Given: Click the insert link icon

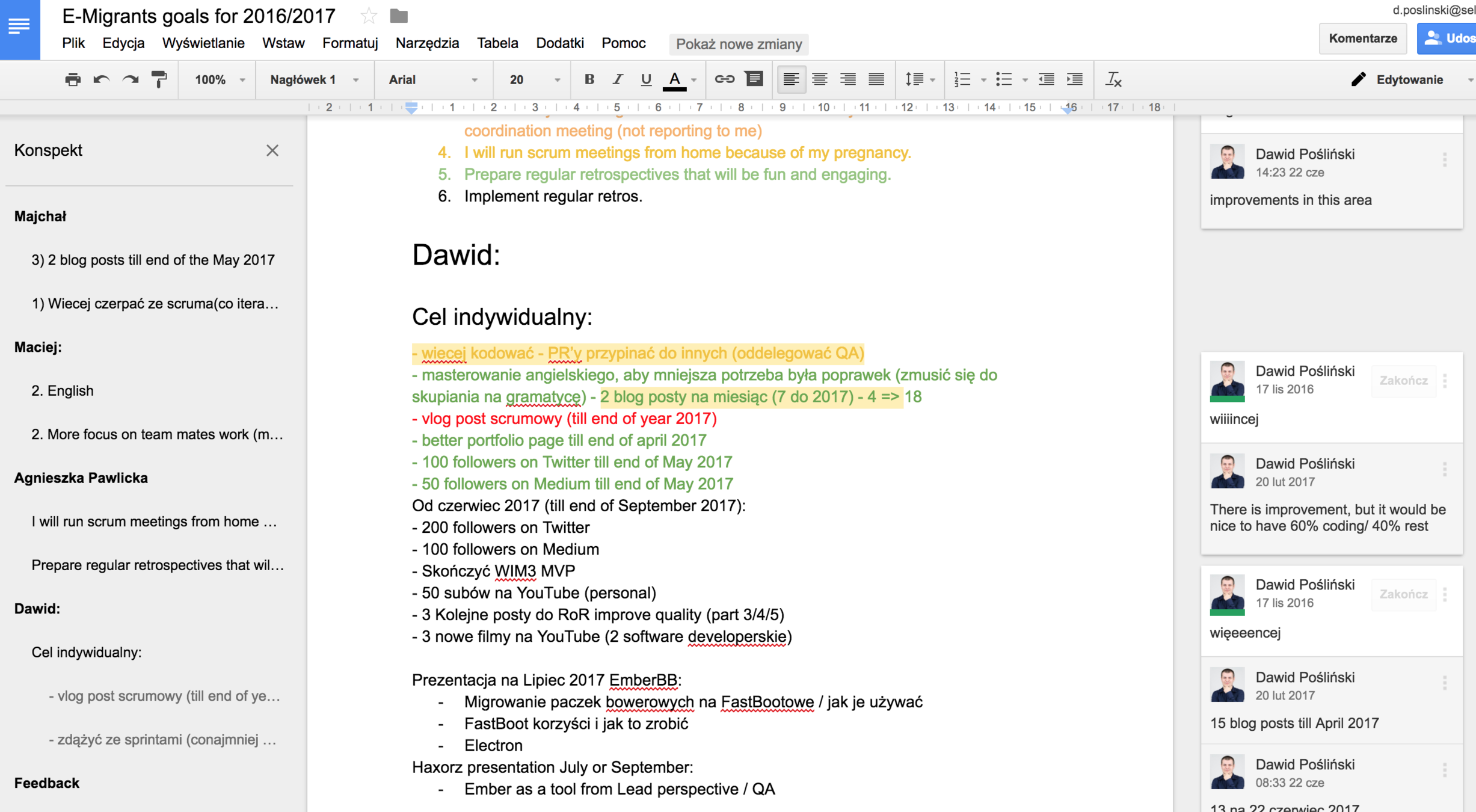Looking at the screenshot, I should pyautogui.click(x=724, y=79).
